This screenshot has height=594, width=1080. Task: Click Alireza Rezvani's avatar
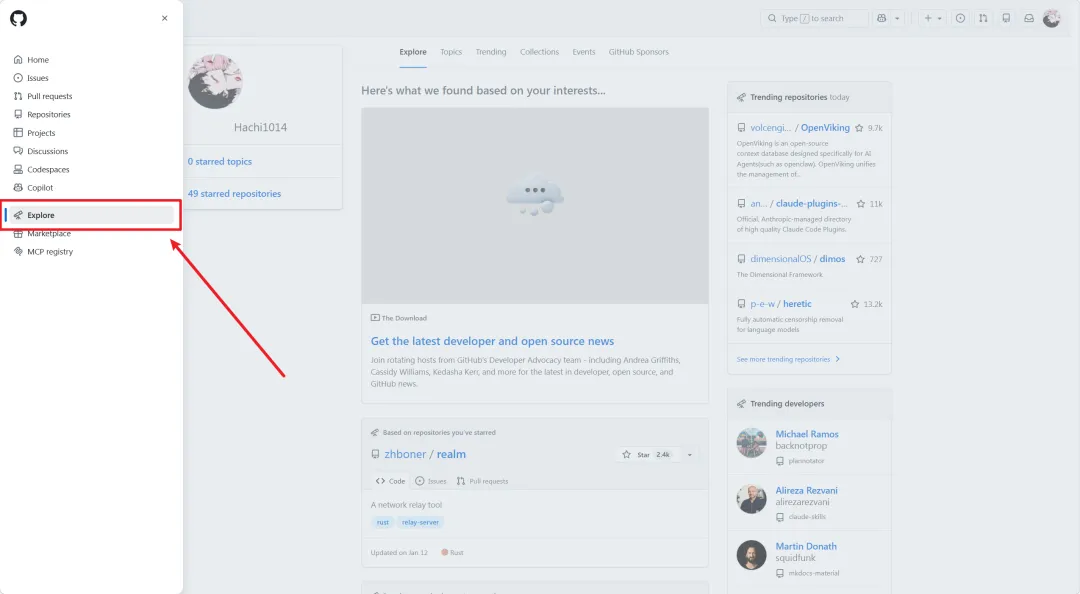coord(751,499)
